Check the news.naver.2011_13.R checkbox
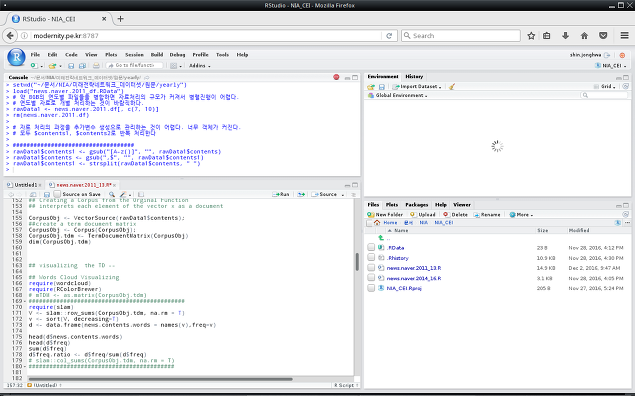Viewport: 635px width, 396px height. (x=371, y=268)
